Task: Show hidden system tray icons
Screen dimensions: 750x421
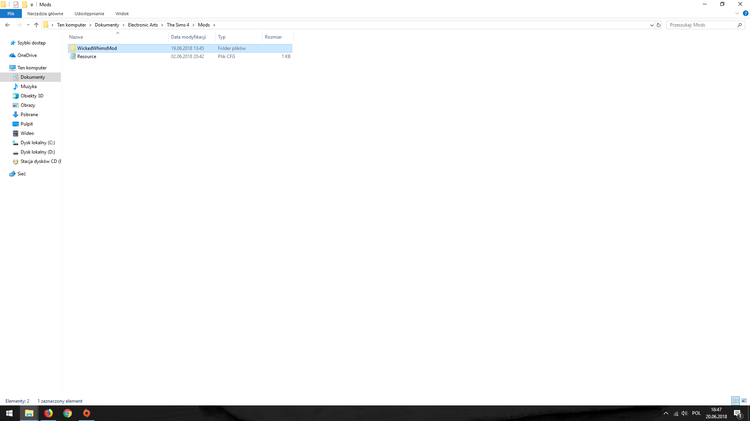Action: 666,413
